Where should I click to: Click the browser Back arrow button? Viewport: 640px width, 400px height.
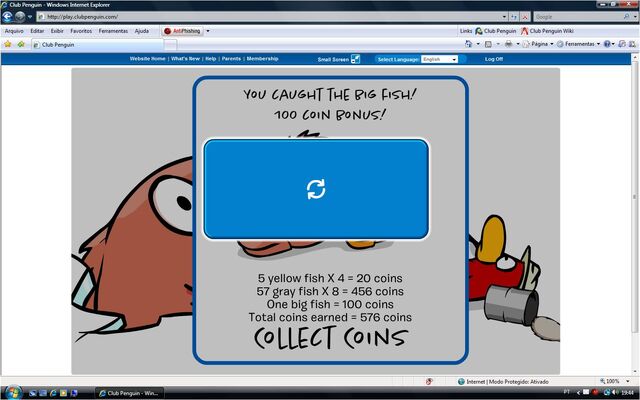(x=7, y=17)
